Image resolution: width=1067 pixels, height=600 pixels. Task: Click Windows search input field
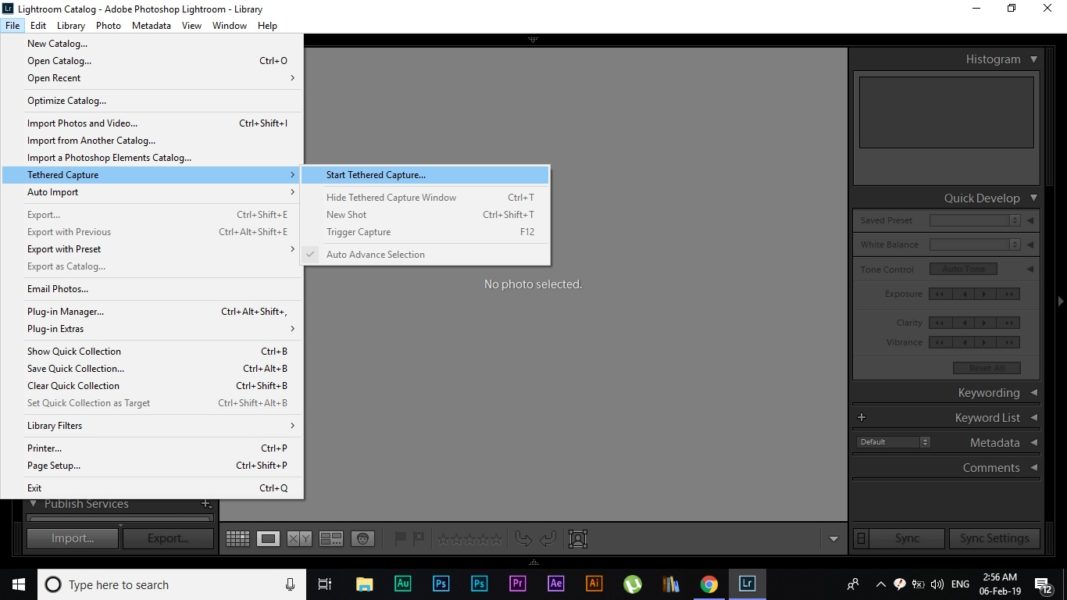pos(171,584)
